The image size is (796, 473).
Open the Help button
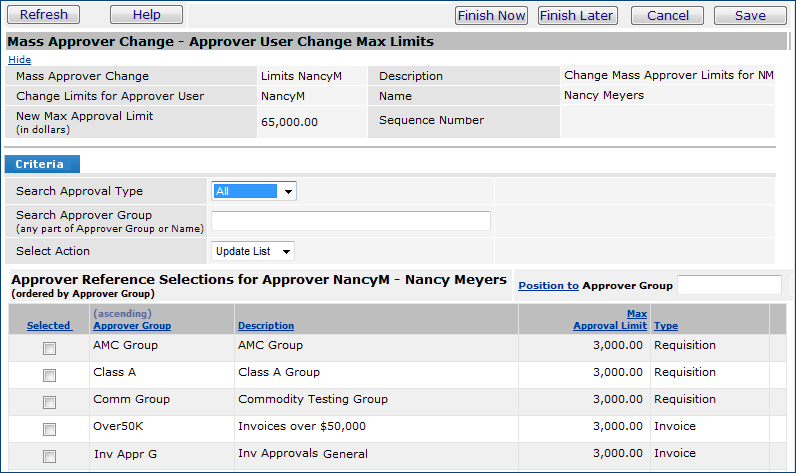pos(146,15)
